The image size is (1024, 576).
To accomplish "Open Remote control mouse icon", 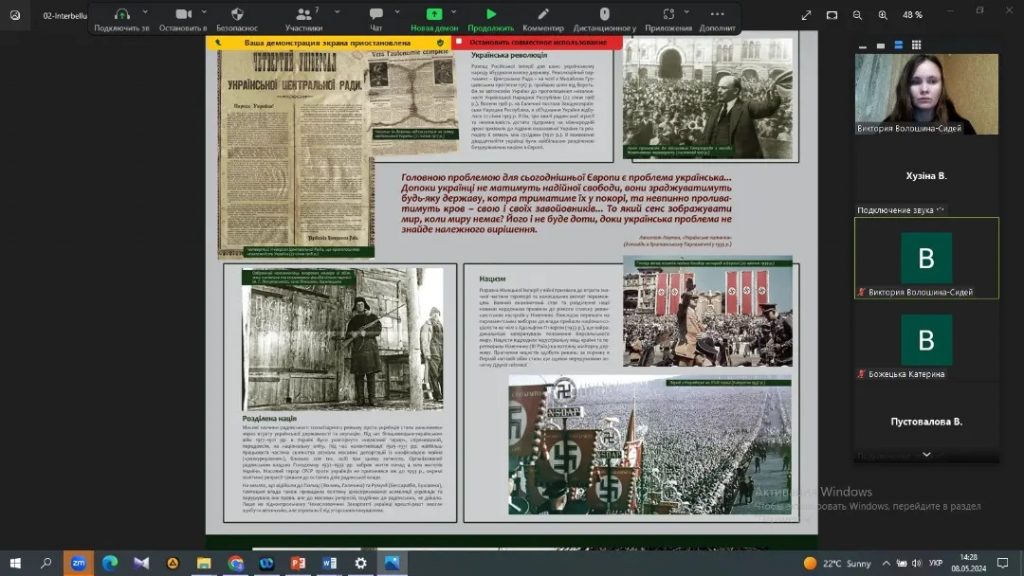I will 604,15.
